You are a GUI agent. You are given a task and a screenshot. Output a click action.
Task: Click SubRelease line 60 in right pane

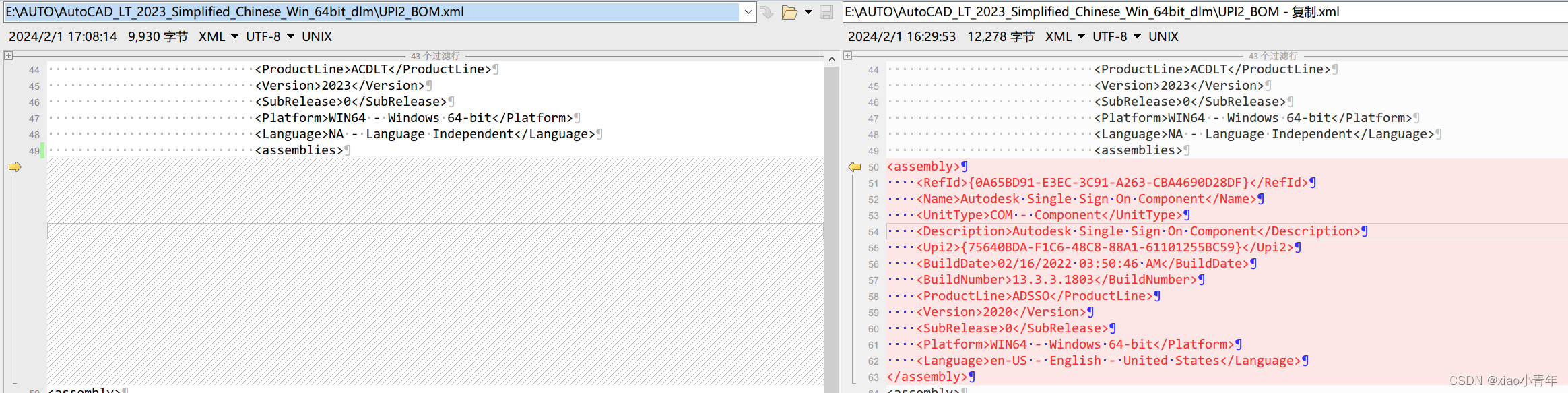pos(1012,328)
